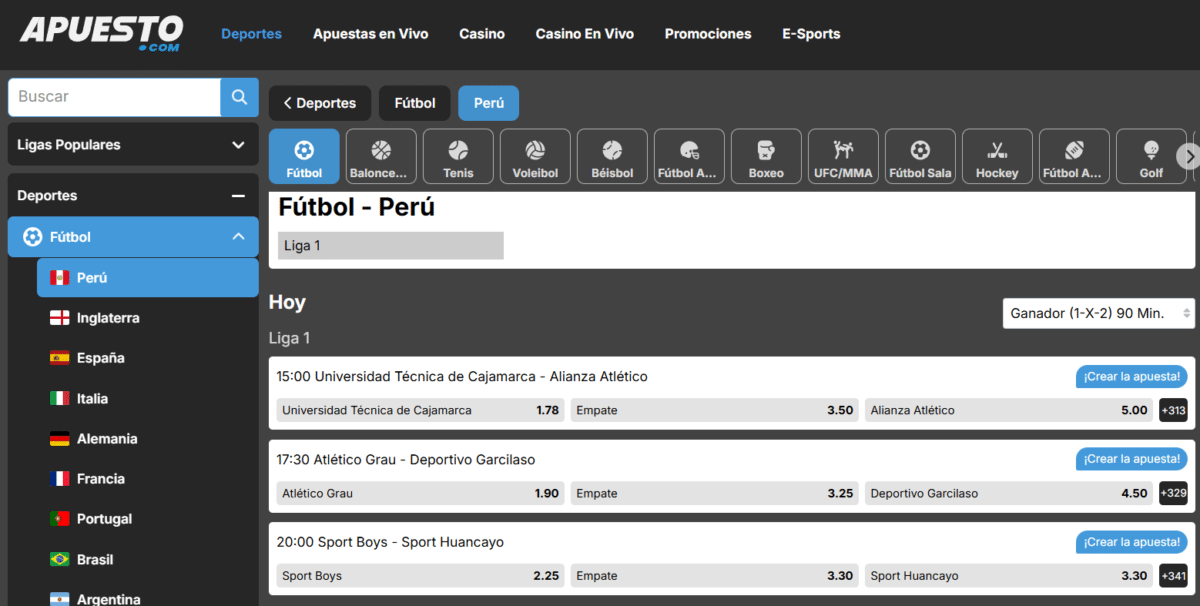Open the 15:00 Cajamarca - Alianza Atlético match

pyautogui.click(x=462, y=377)
